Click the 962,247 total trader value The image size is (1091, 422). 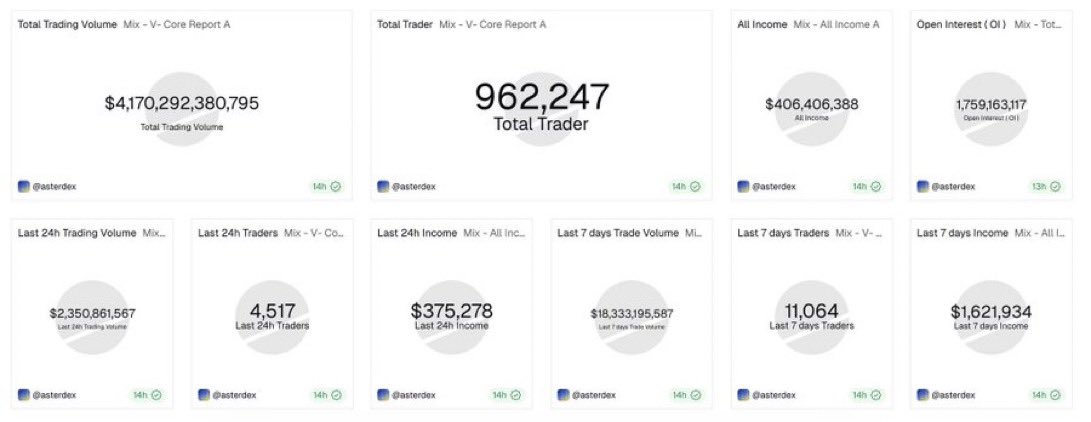coord(542,97)
